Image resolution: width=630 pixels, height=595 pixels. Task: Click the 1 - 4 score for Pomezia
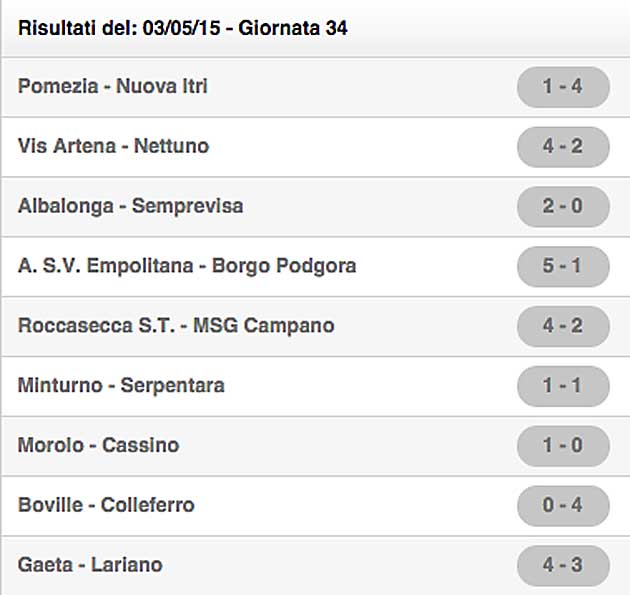562,87
